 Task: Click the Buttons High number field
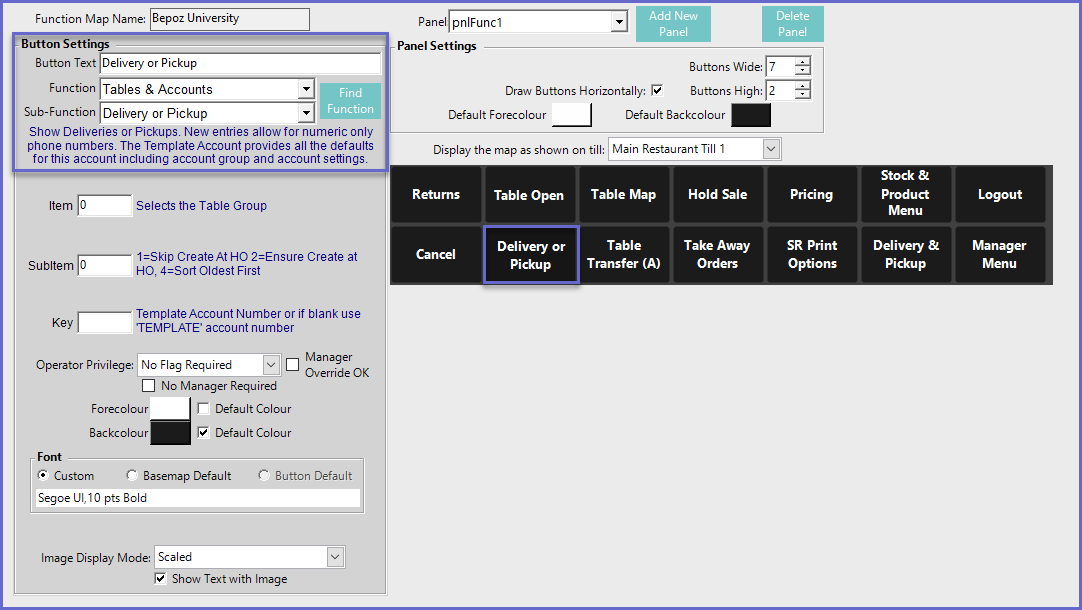coord(780,90)
